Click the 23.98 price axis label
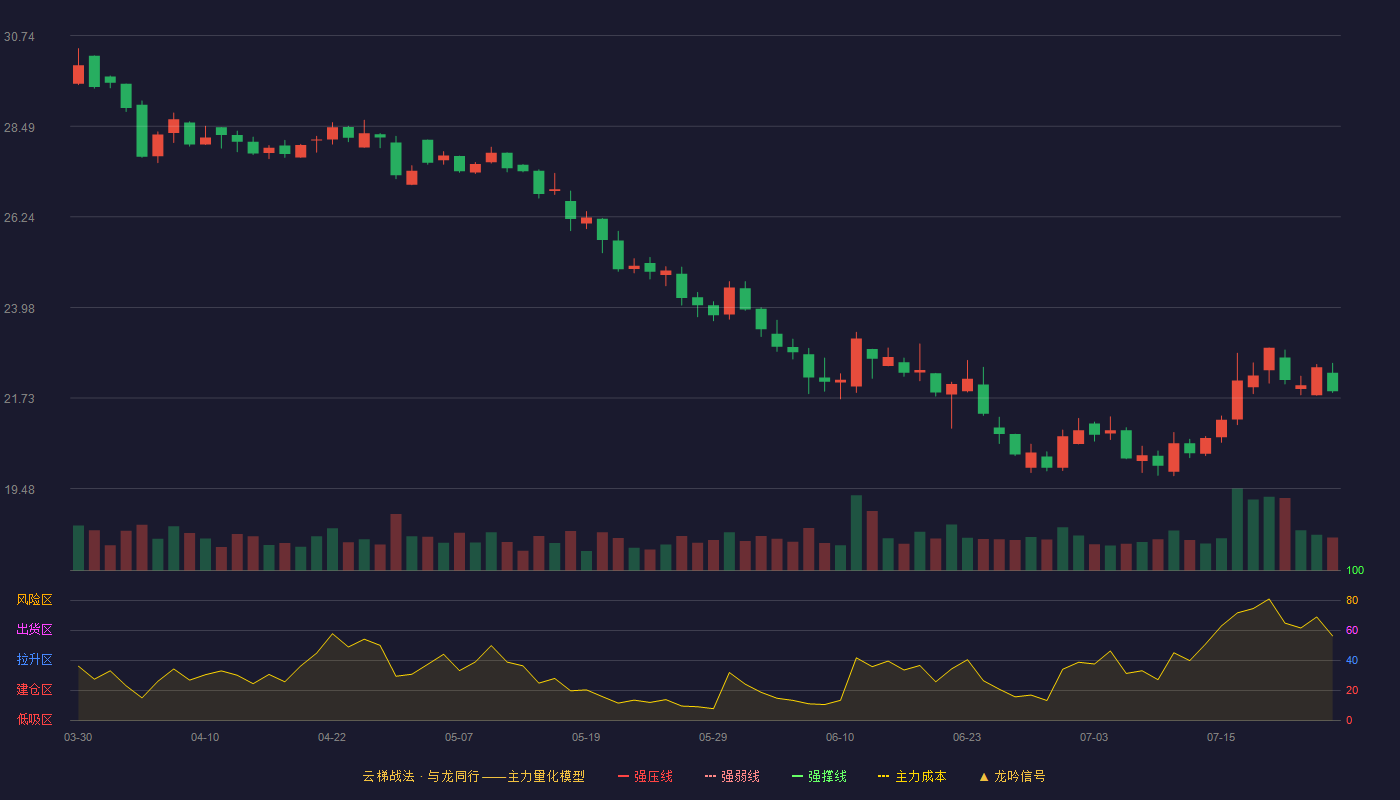Screen dimensions: 1400x800 point(19,309)
